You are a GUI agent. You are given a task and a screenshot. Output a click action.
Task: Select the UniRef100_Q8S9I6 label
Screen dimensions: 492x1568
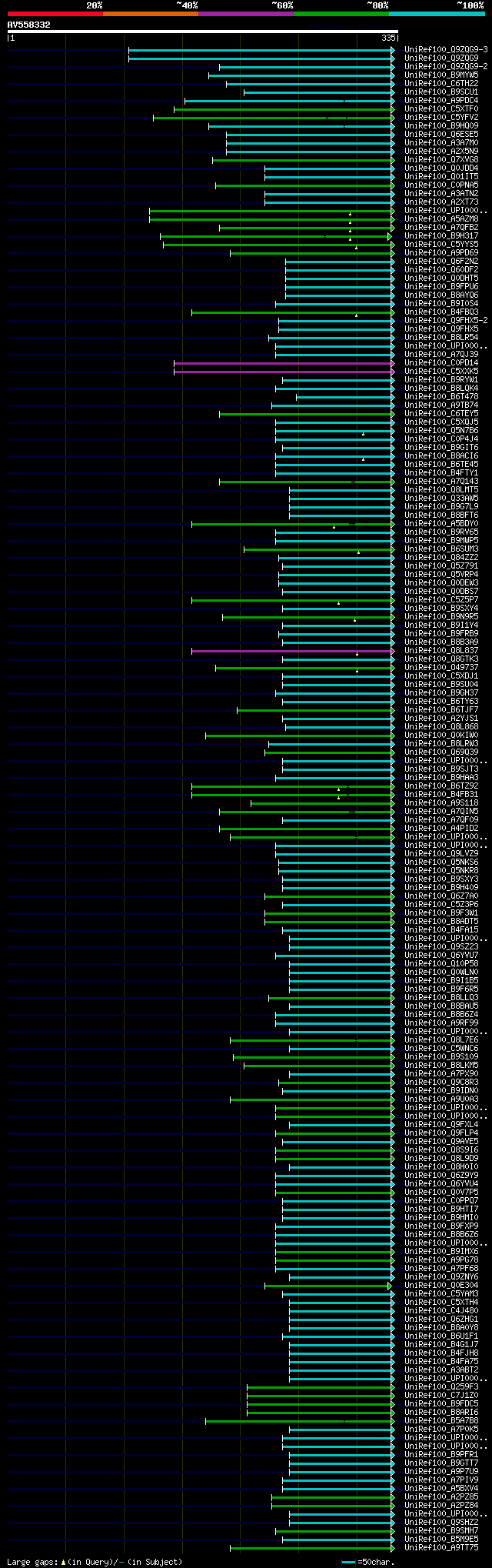point(442,1149)
